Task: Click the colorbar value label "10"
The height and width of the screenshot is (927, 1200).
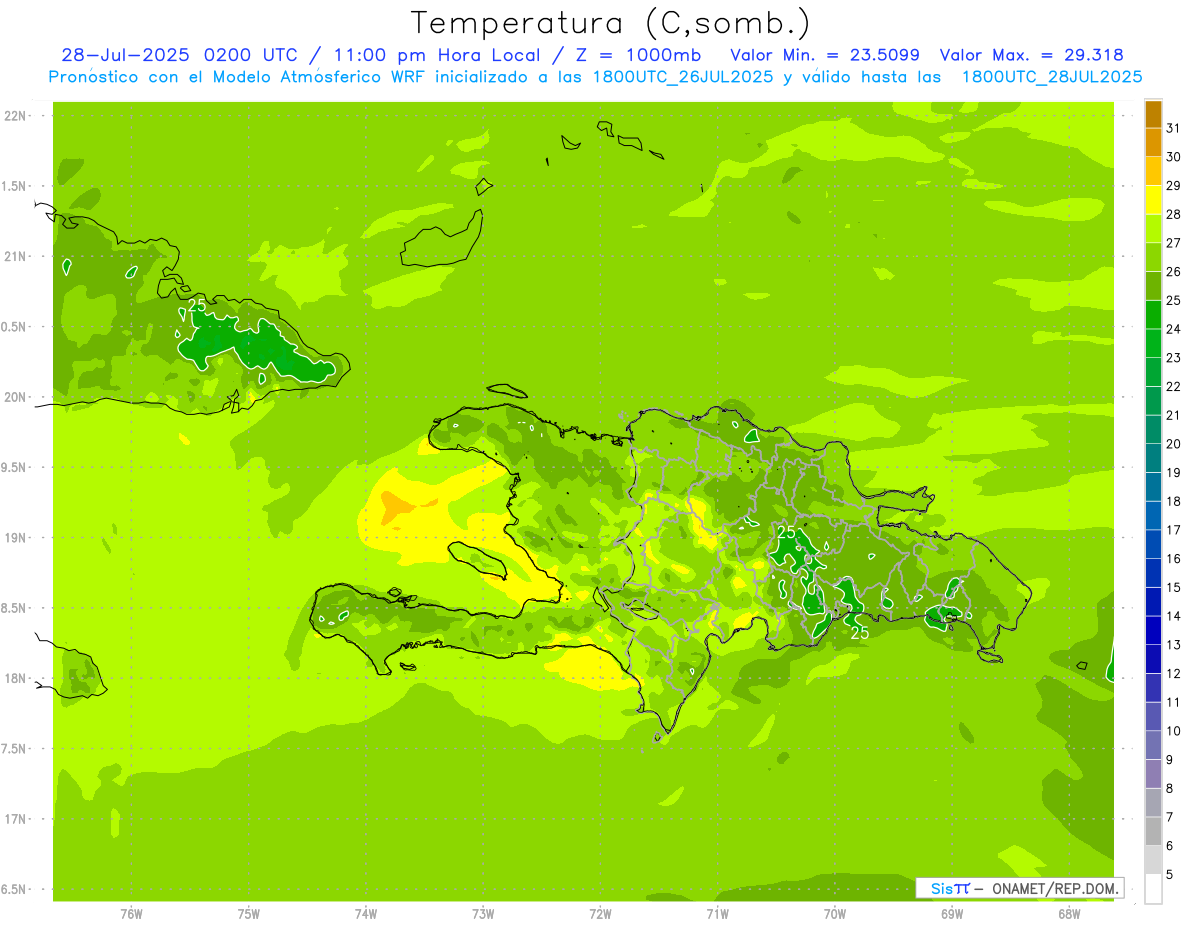Action: (x=1173, y=731)
